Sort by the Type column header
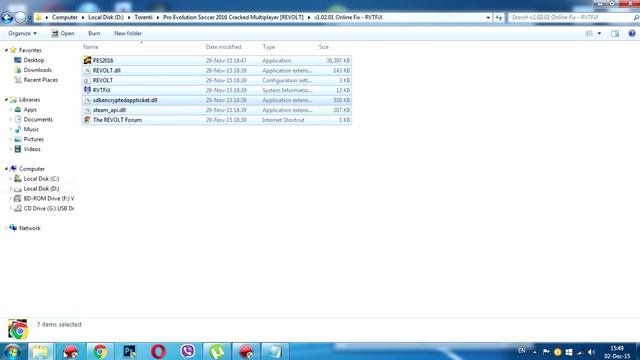Screen dimensions: 640x360 coord(269,47)
